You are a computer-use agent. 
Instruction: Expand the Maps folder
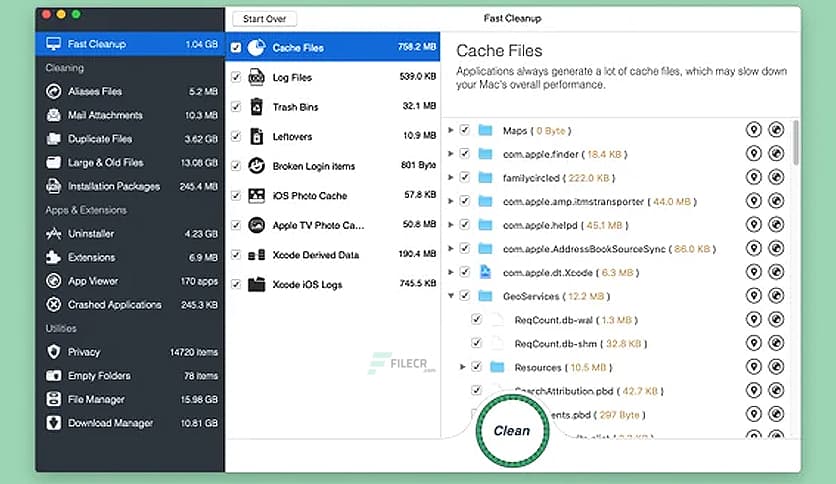pyautogui.click(x=451, y=130)
